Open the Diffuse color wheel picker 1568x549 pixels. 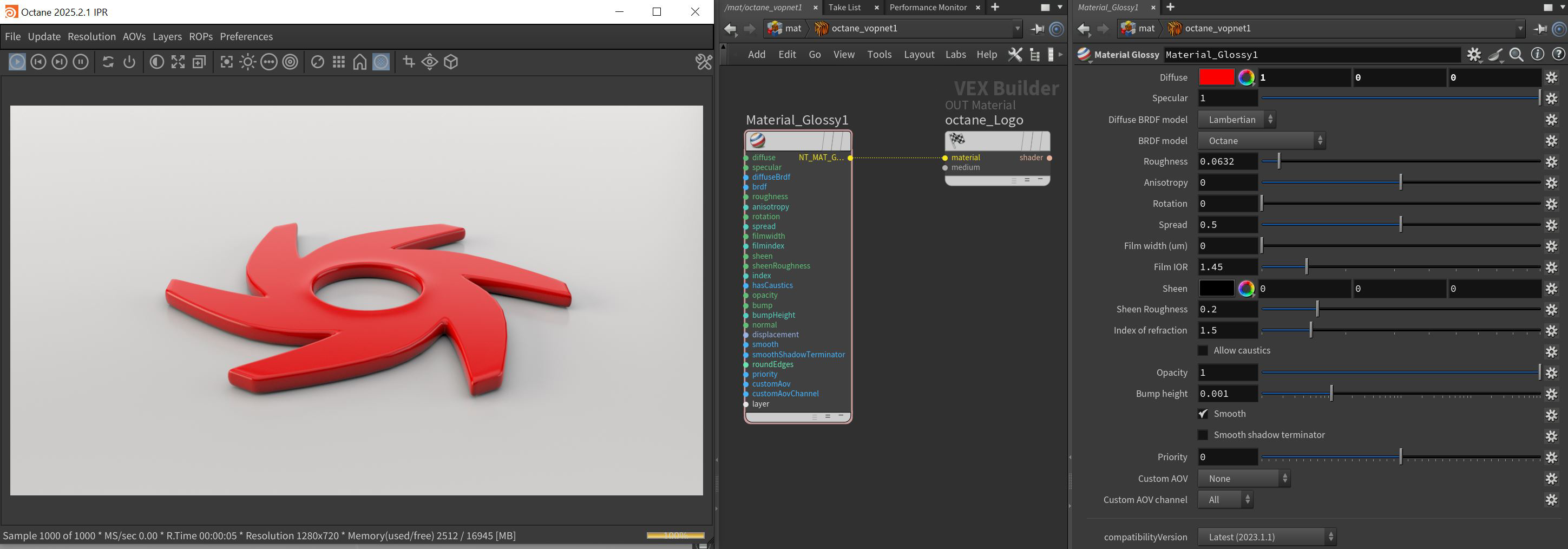point(1246,77)
